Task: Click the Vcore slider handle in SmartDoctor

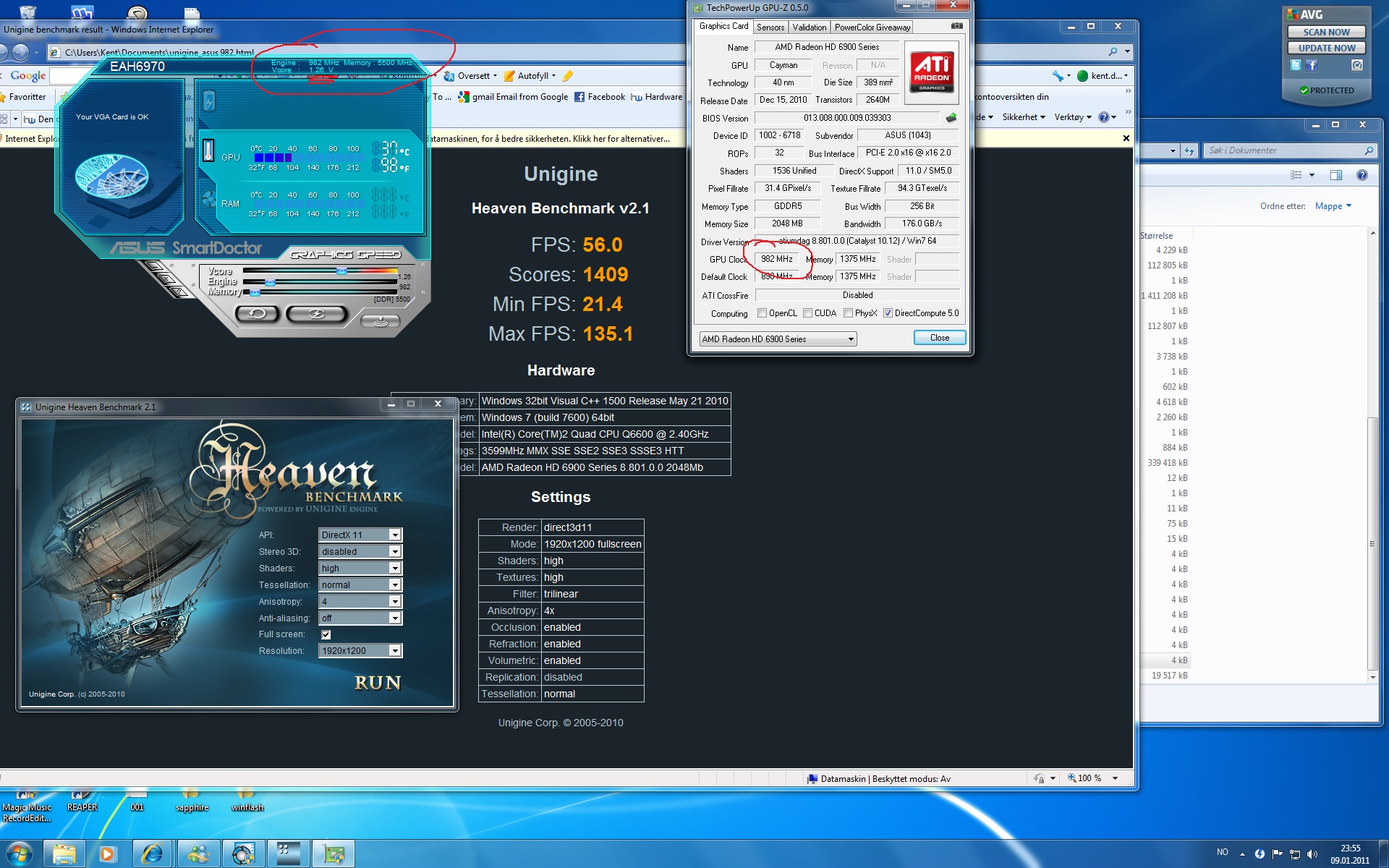Action: point(341,271)
